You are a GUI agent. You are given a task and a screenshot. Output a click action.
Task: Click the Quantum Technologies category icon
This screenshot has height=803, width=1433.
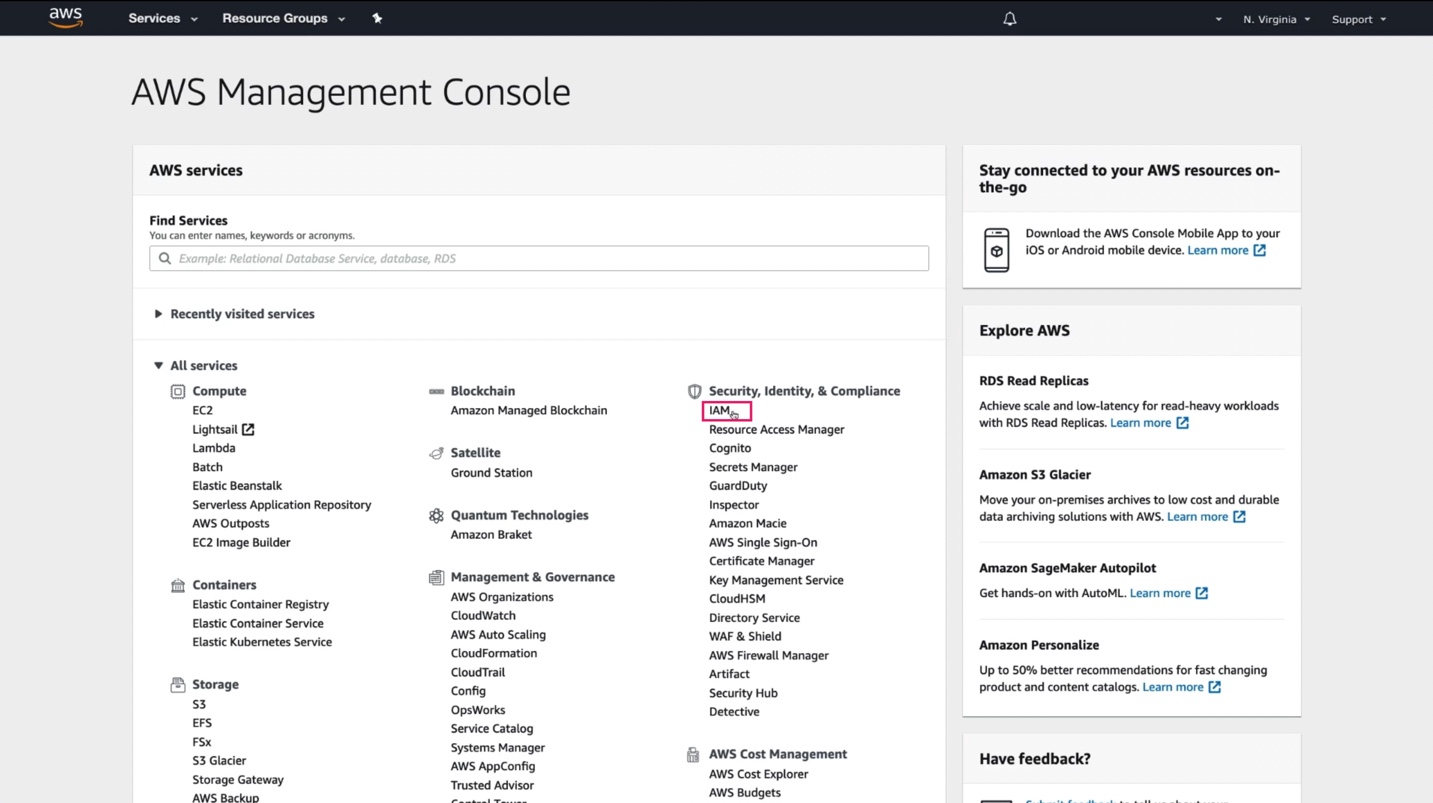click(x=436, y=516)
